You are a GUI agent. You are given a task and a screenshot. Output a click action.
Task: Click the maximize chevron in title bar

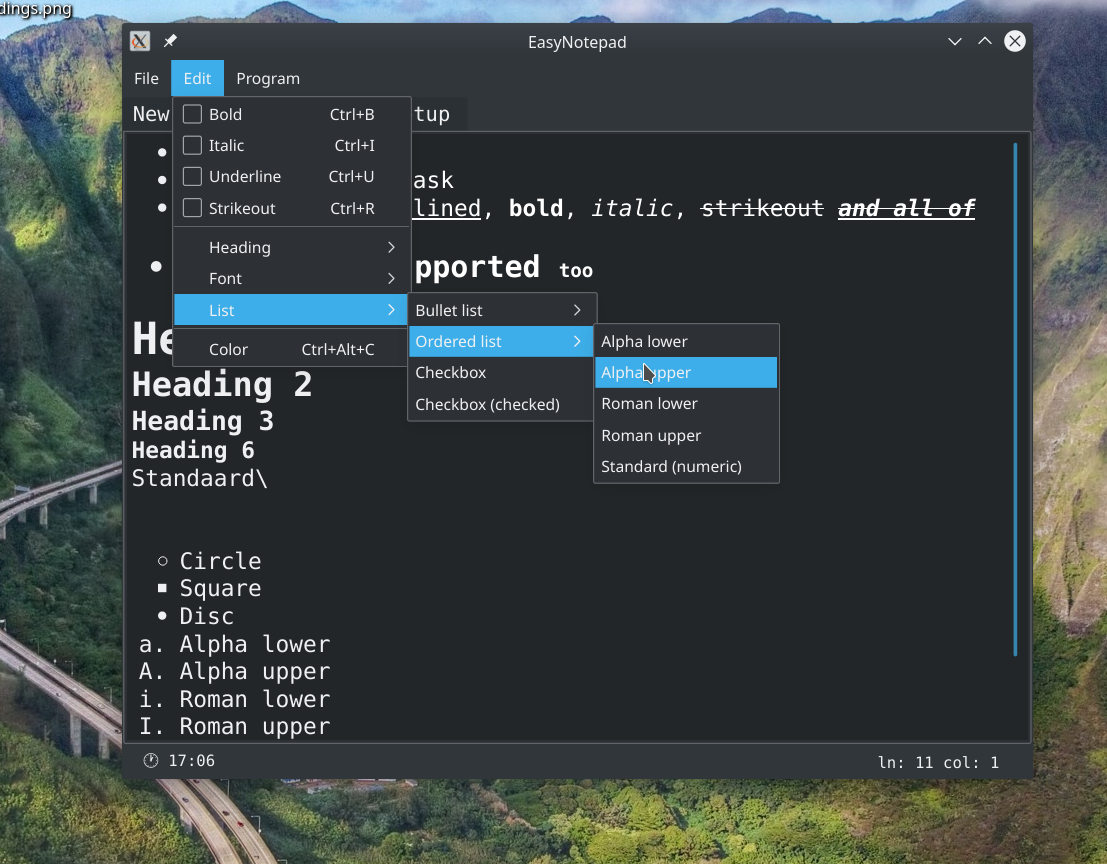coord(985,41)
